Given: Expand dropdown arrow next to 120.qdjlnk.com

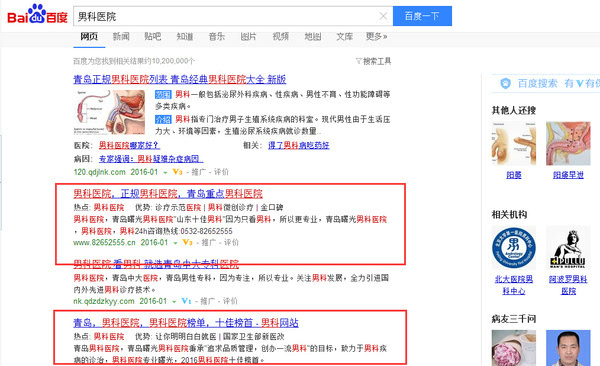Looking at the screenshot, I should pos(165,173).
